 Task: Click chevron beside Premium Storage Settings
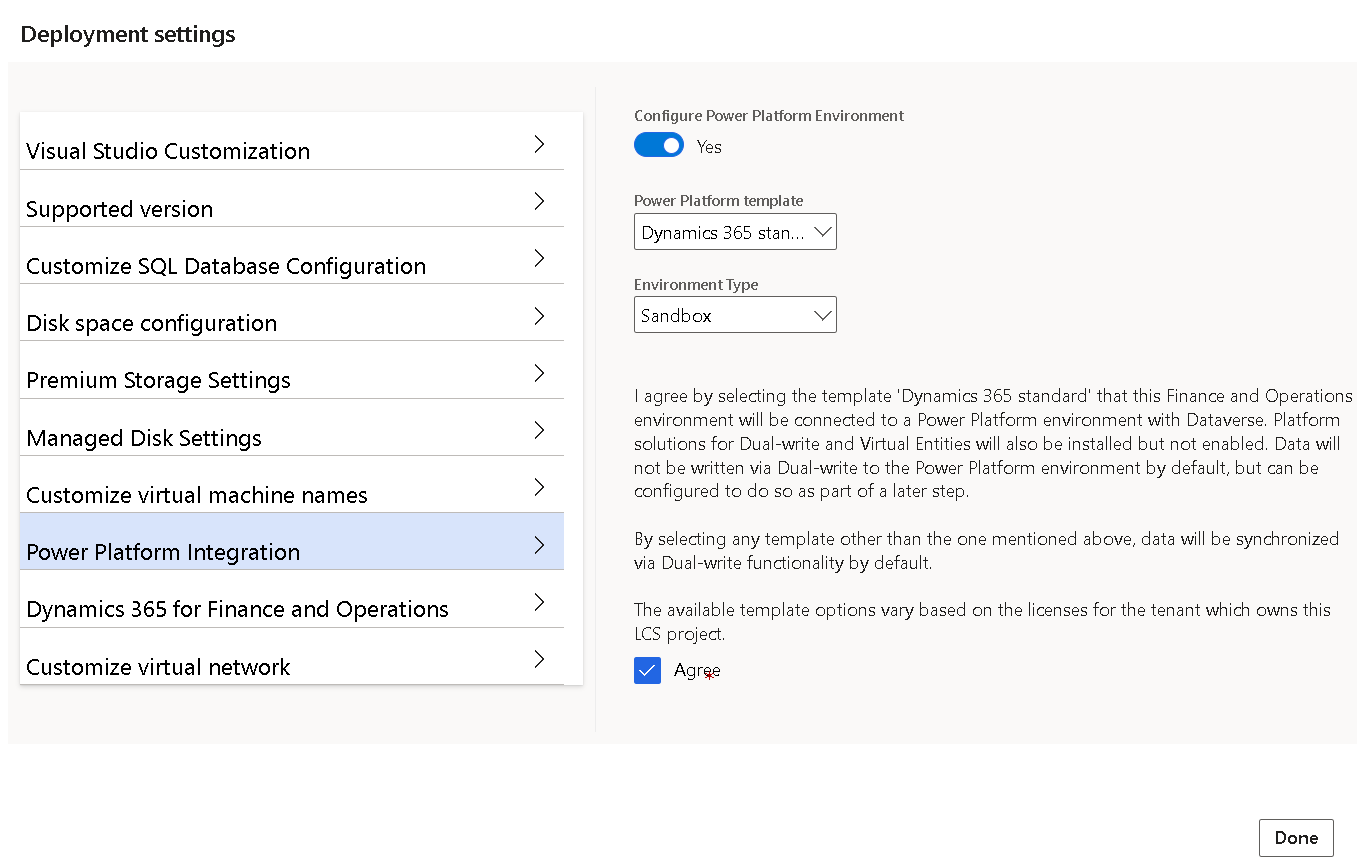[x=539, y=373]
